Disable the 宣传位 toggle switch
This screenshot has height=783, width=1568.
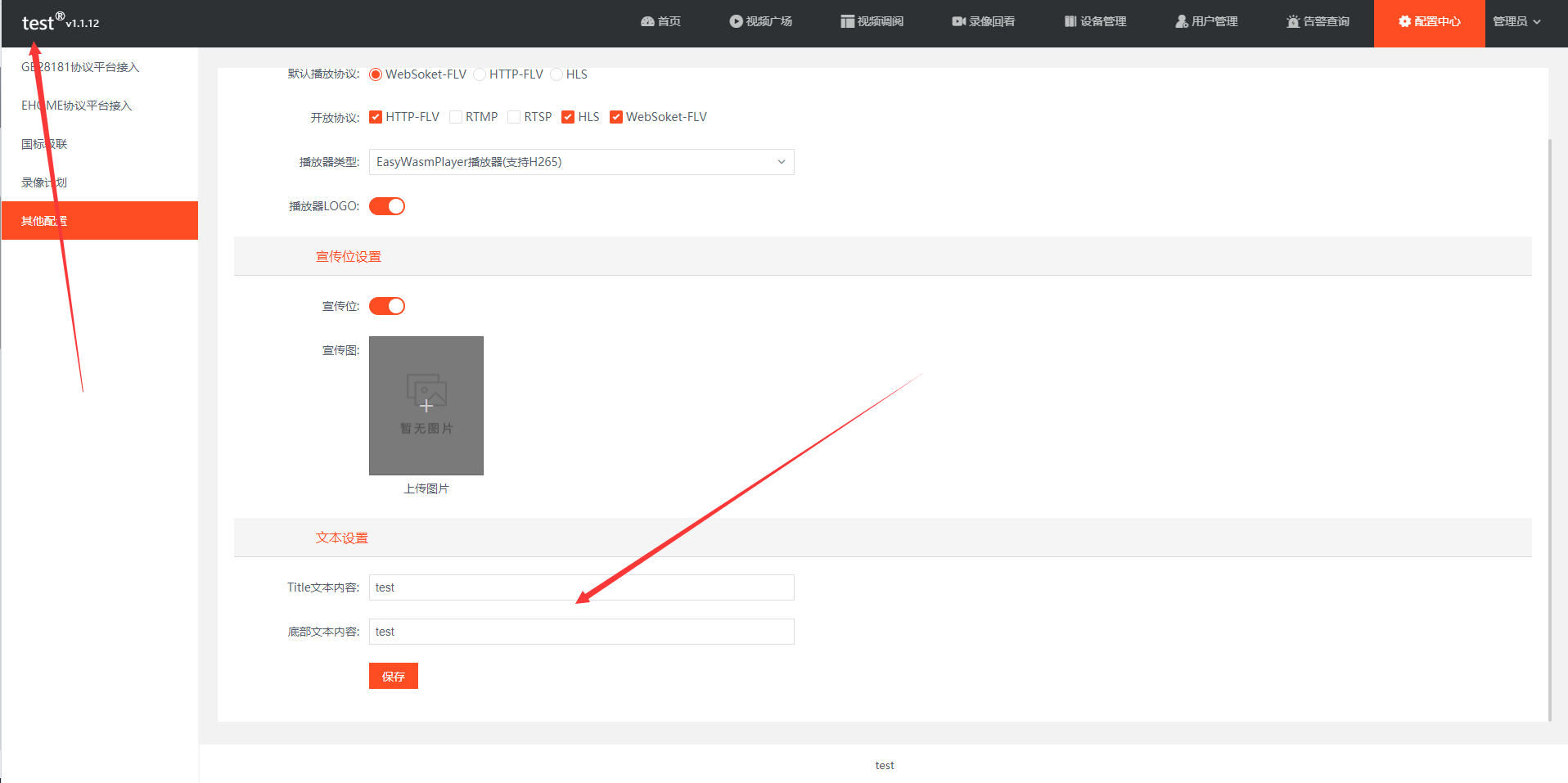(387, 306)
